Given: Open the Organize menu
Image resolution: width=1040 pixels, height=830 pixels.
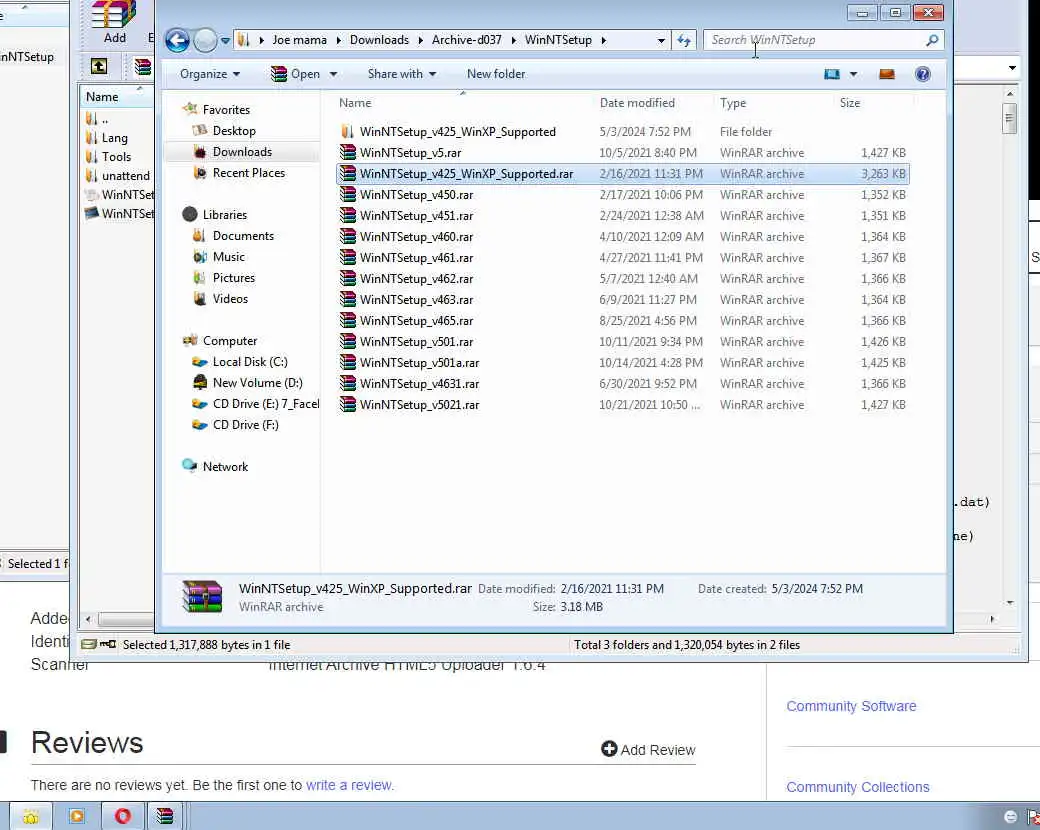Looking at the screenshot, I should pos(210,74).
